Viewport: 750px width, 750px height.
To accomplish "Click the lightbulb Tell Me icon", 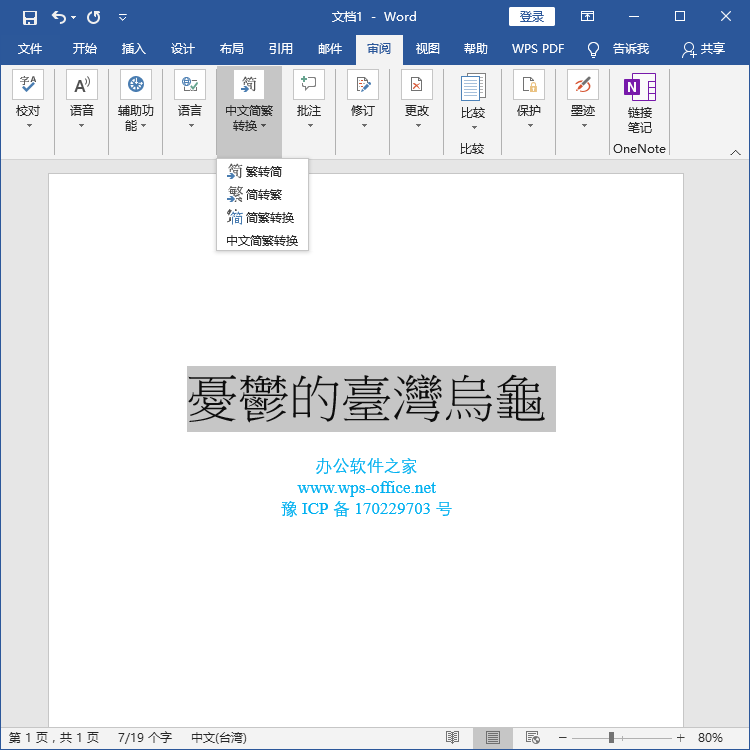I will click(x=593, y=49).
